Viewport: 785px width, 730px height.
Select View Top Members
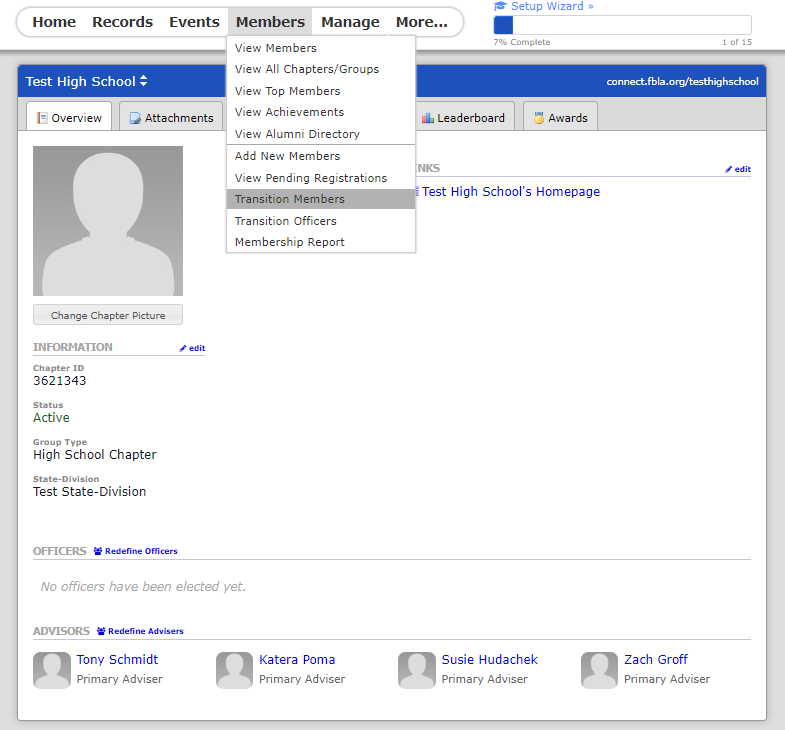pos(321,91)
